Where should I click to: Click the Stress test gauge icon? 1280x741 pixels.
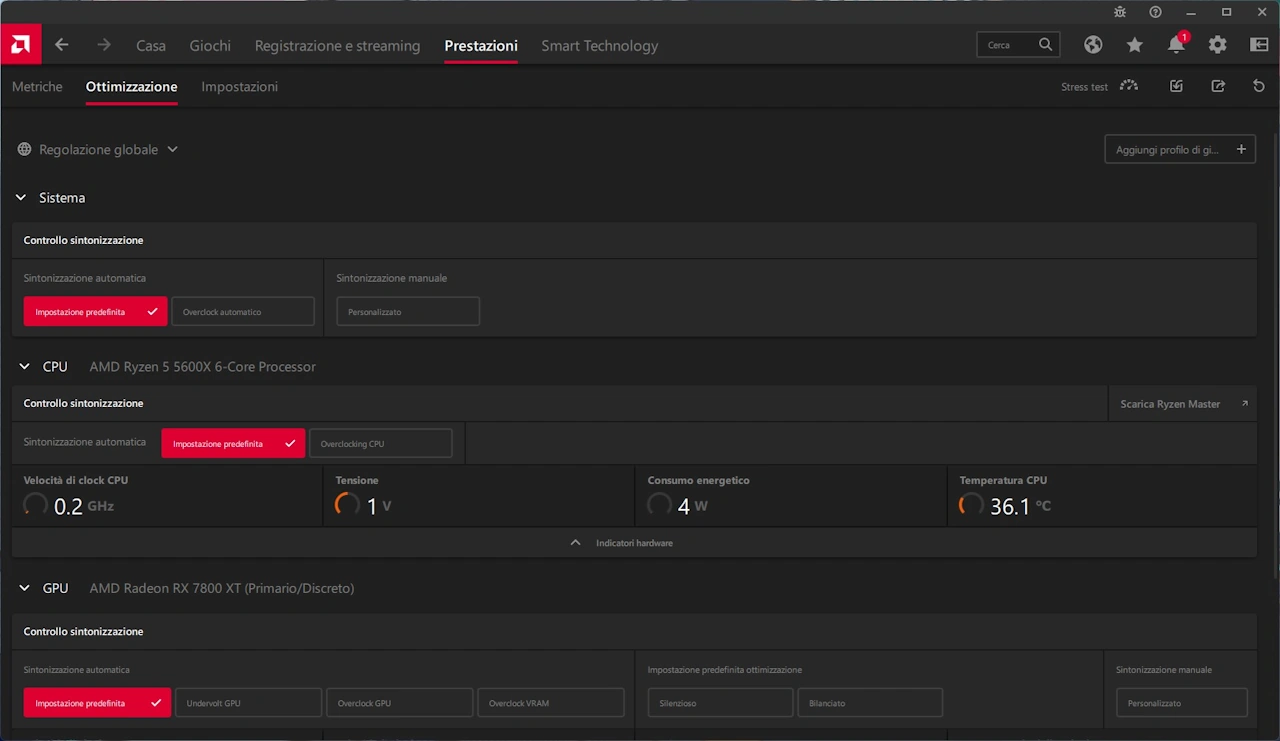[x=1129, y=86]
